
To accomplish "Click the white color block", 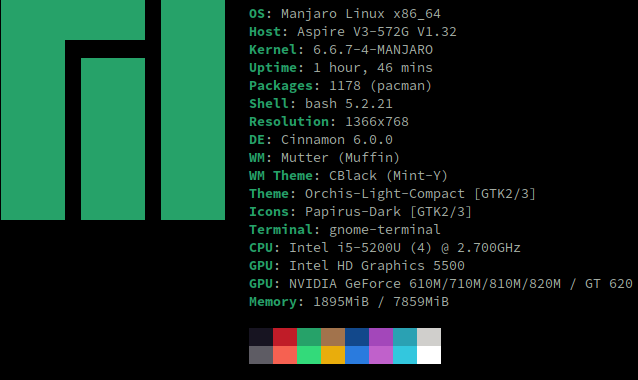I will point(429,355).
